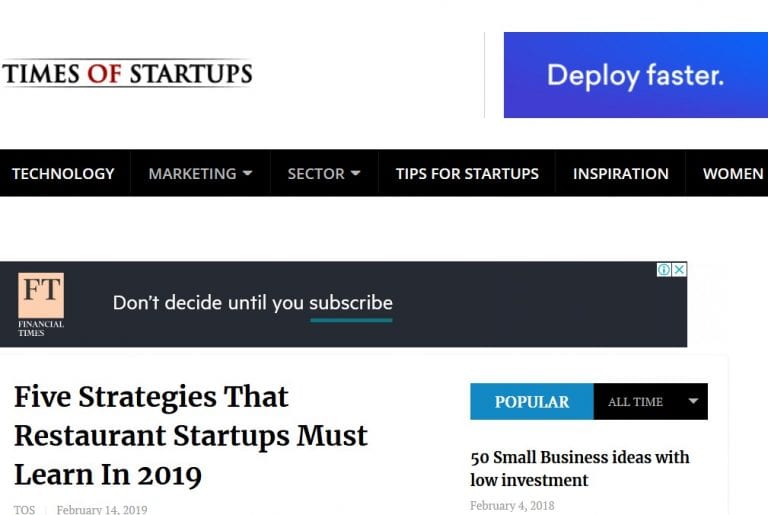Expand the Sector dropdown menu
This screenshot has height=515, width=768.
(324, 173)
